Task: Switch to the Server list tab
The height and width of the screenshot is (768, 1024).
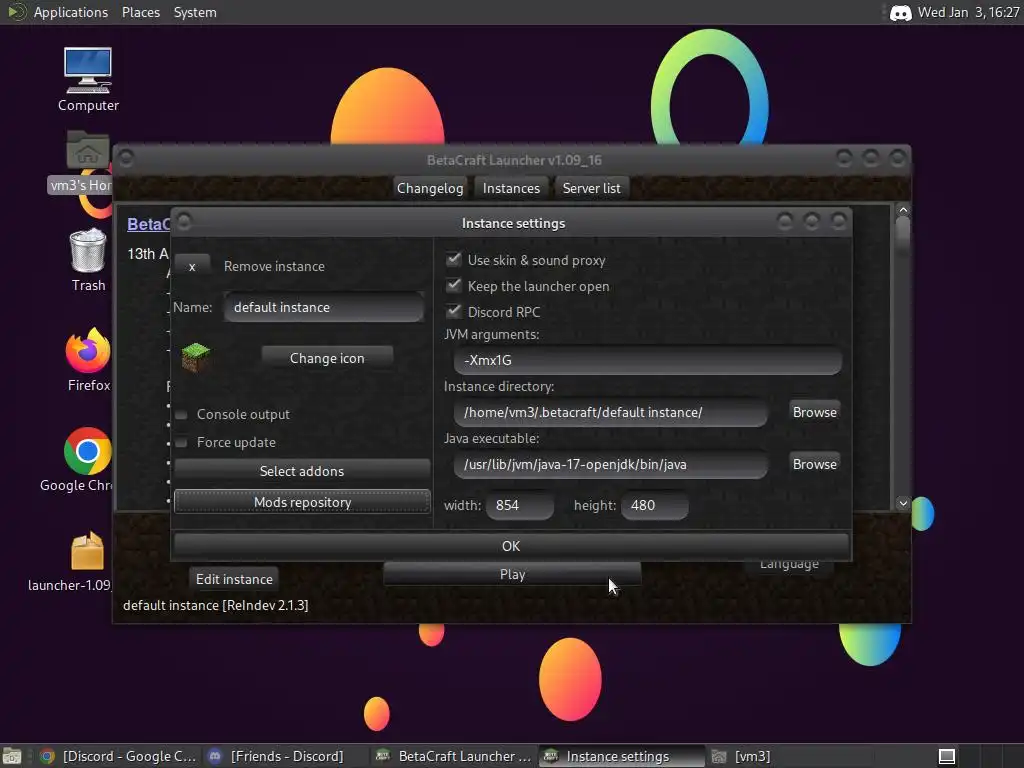Action: click(x=592, y=188)
